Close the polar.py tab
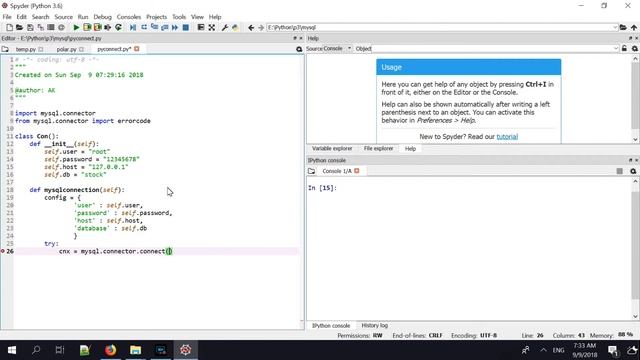This screenshot has height=360, width=640. coord(81,49)
